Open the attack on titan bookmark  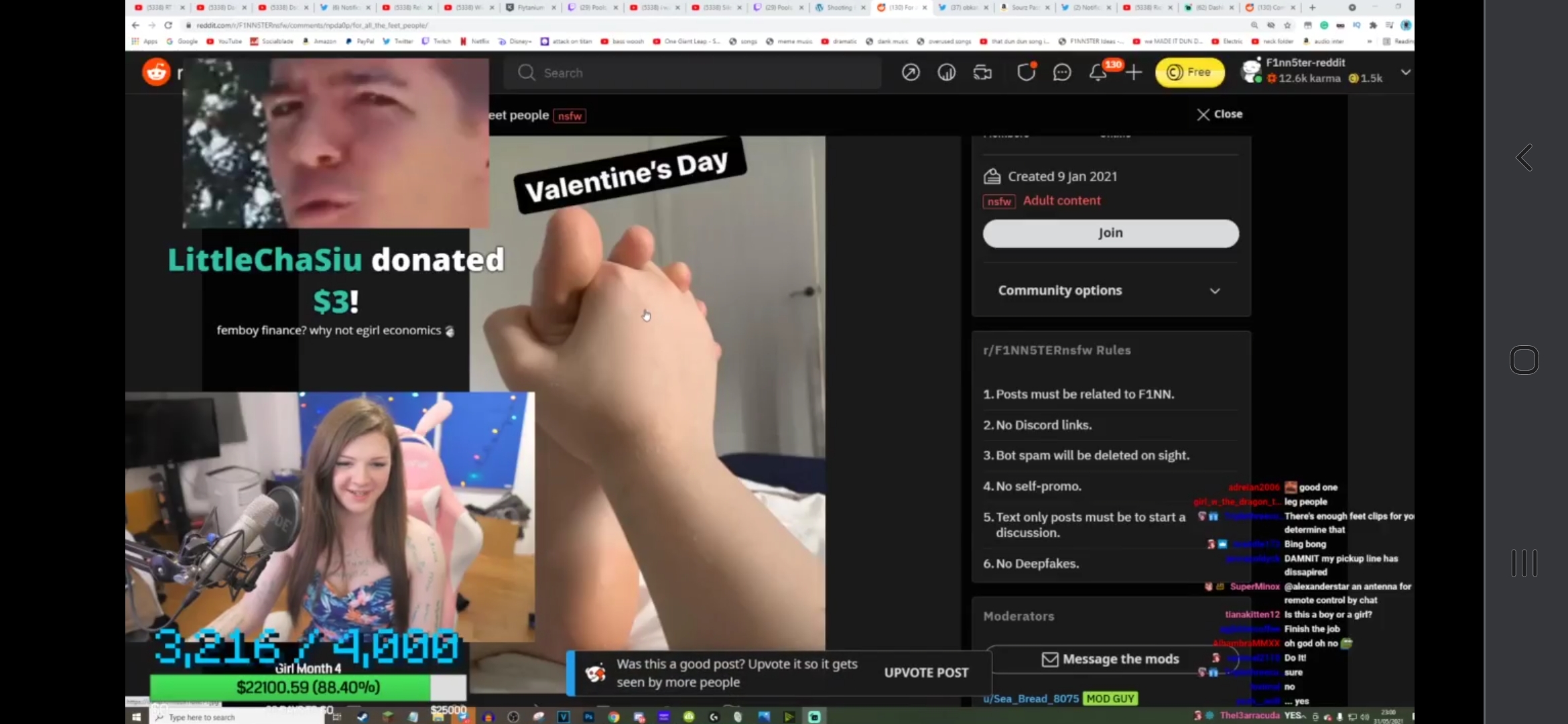coord(566,41)
